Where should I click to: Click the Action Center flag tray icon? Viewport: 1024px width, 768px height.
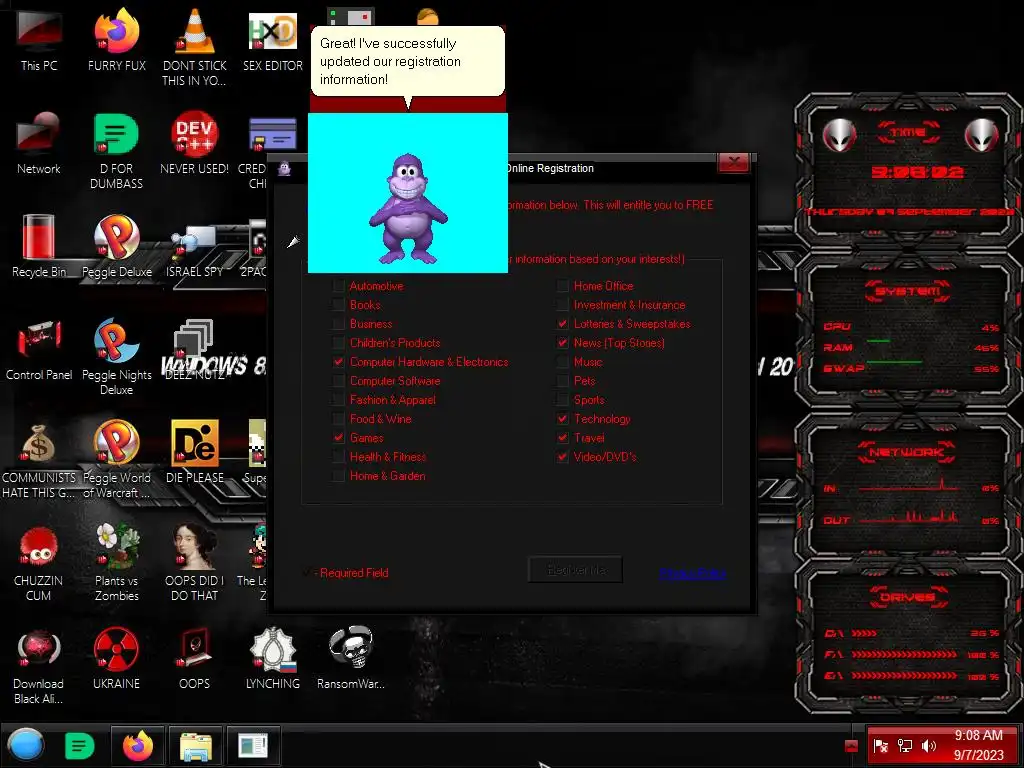[x=880, y=746]
